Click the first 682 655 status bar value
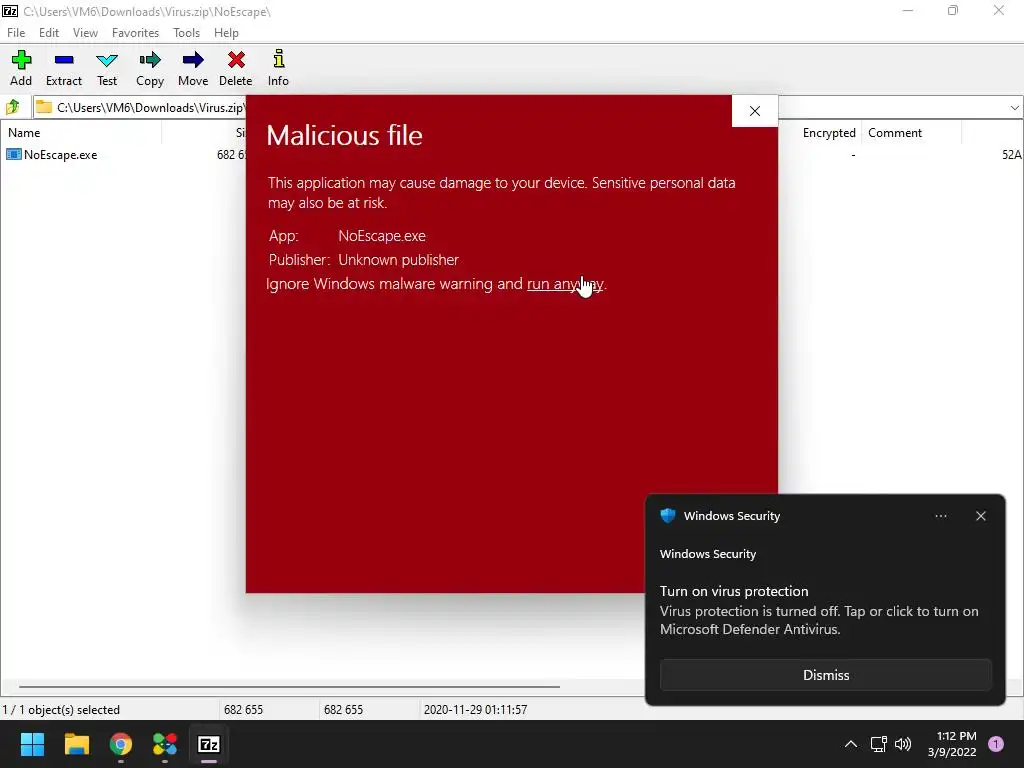This screenshot has width=1024, height=768. [243, 709]
